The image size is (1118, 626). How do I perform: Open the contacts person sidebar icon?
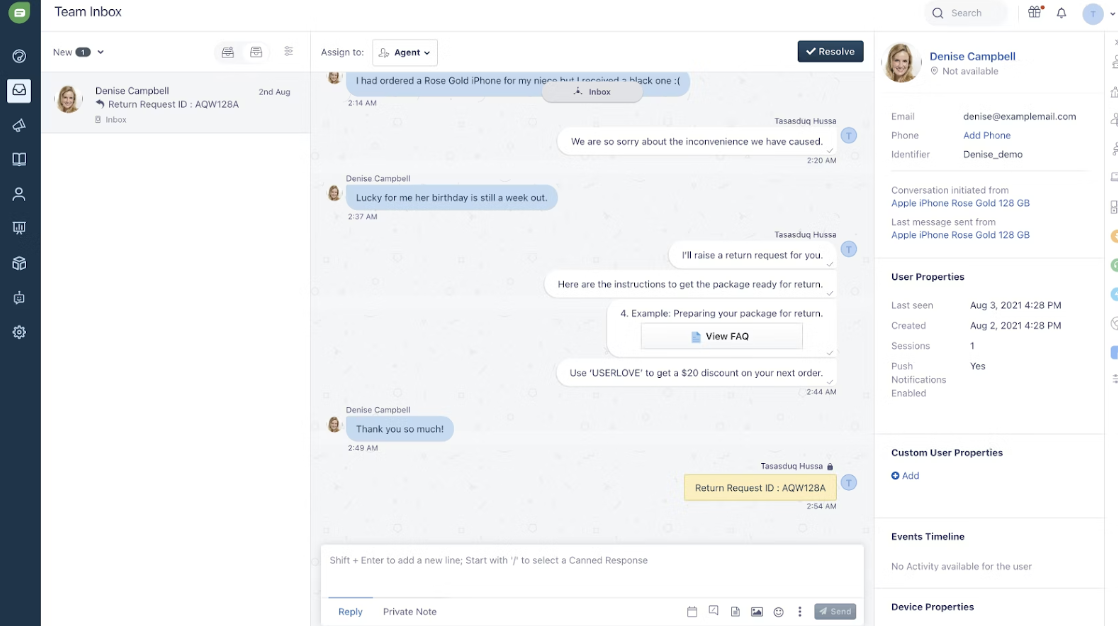(x=19, y=194)
